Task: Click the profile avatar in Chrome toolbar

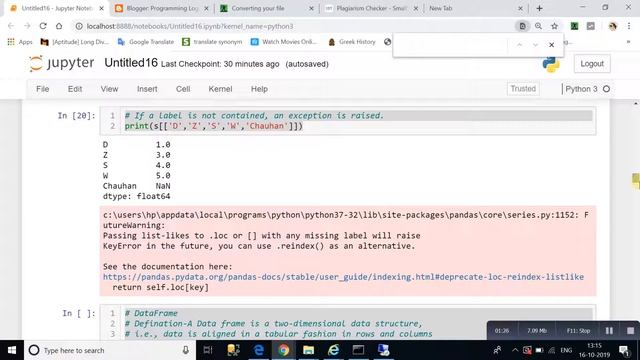Action: tap(612, 26)
